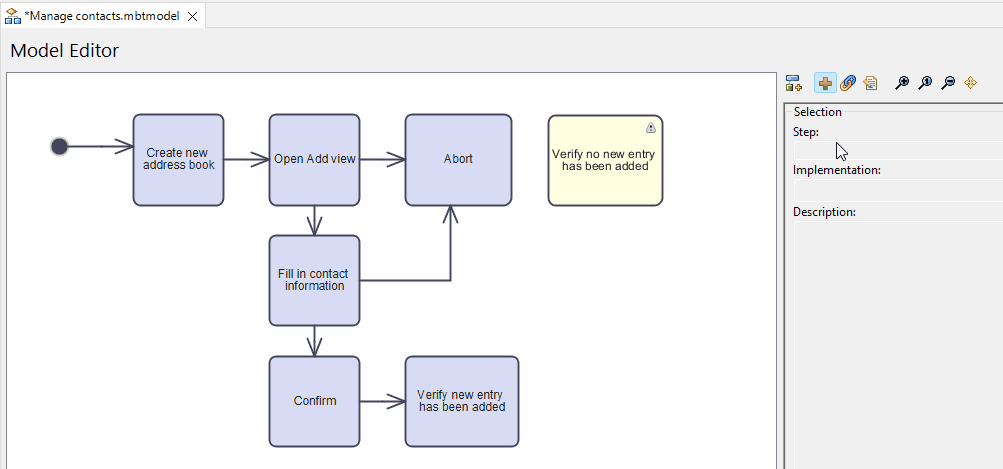Image resolution: width=1003 pixels, height=469 pixels.
Task: Select the Abort step node
Action: click(458, 160)
